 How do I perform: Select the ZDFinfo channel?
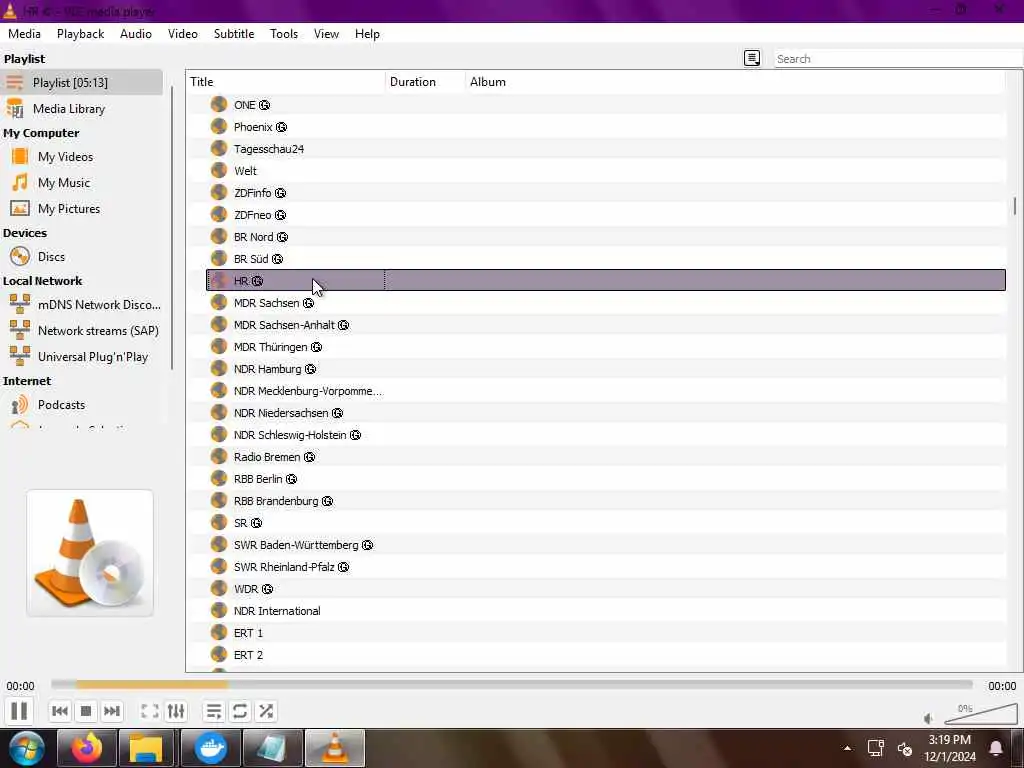(x=605, y=193)
